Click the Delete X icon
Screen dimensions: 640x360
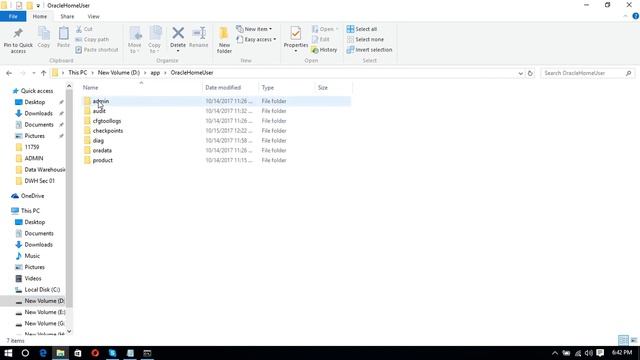point(178,33)
